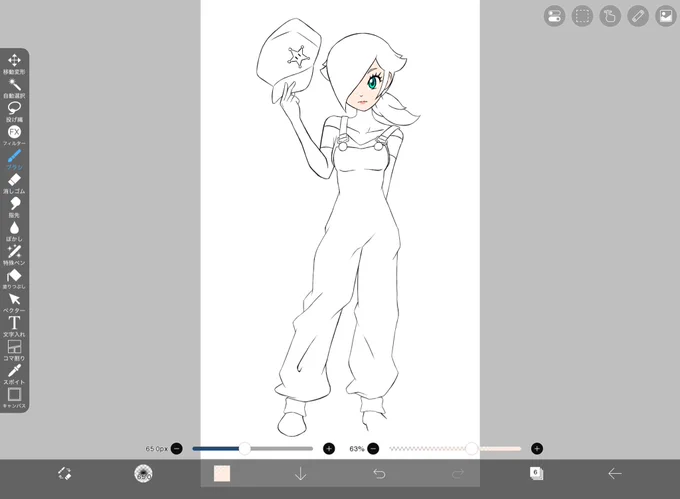680x499 pixels.
Task: Undo the last stroke
Action: [379, 474]
